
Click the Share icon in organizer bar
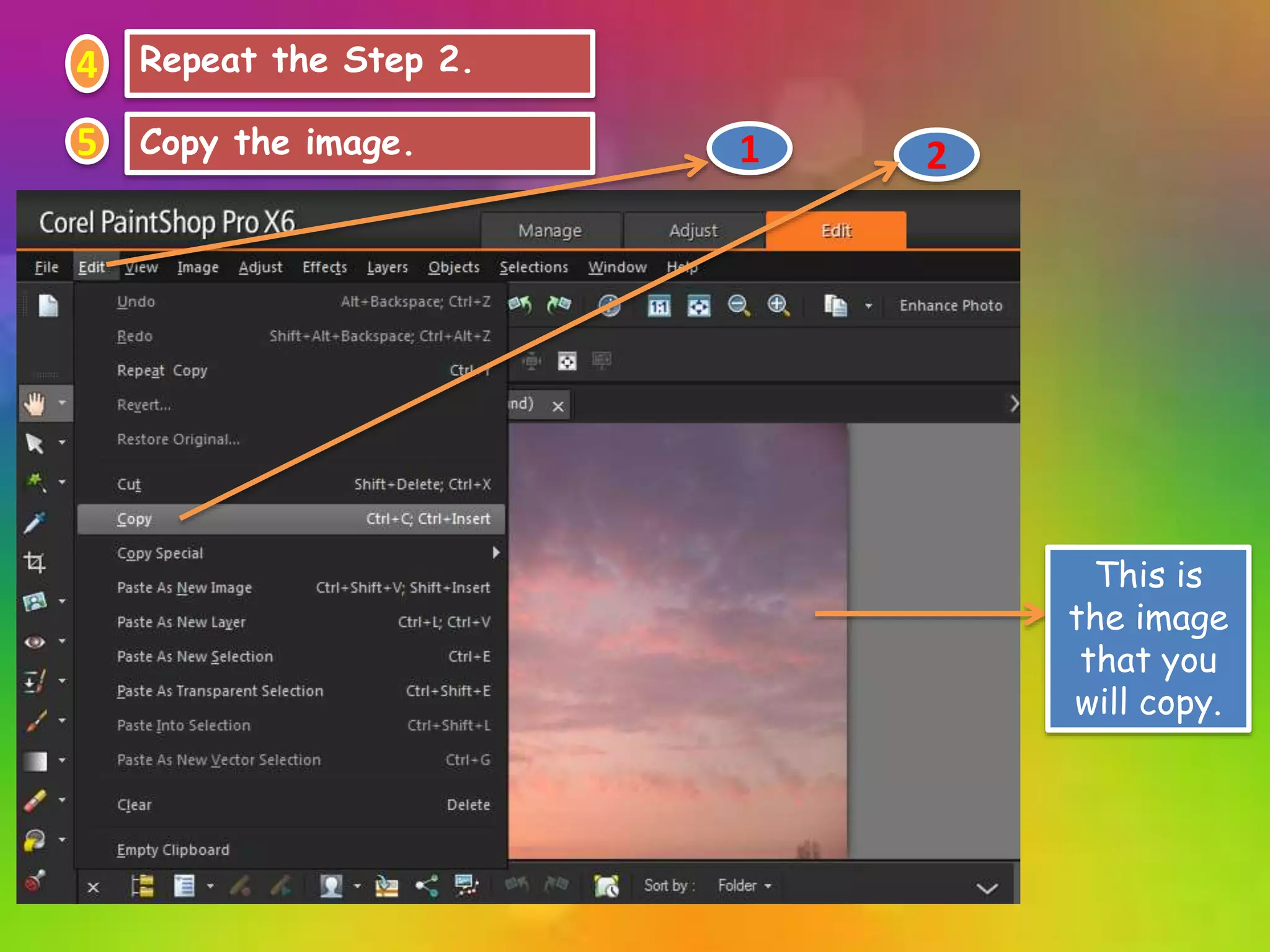coord(427,886)
